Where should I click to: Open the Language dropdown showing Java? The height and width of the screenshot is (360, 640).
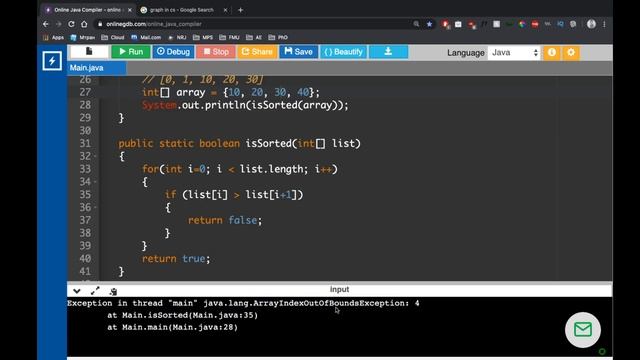point(514,53)
